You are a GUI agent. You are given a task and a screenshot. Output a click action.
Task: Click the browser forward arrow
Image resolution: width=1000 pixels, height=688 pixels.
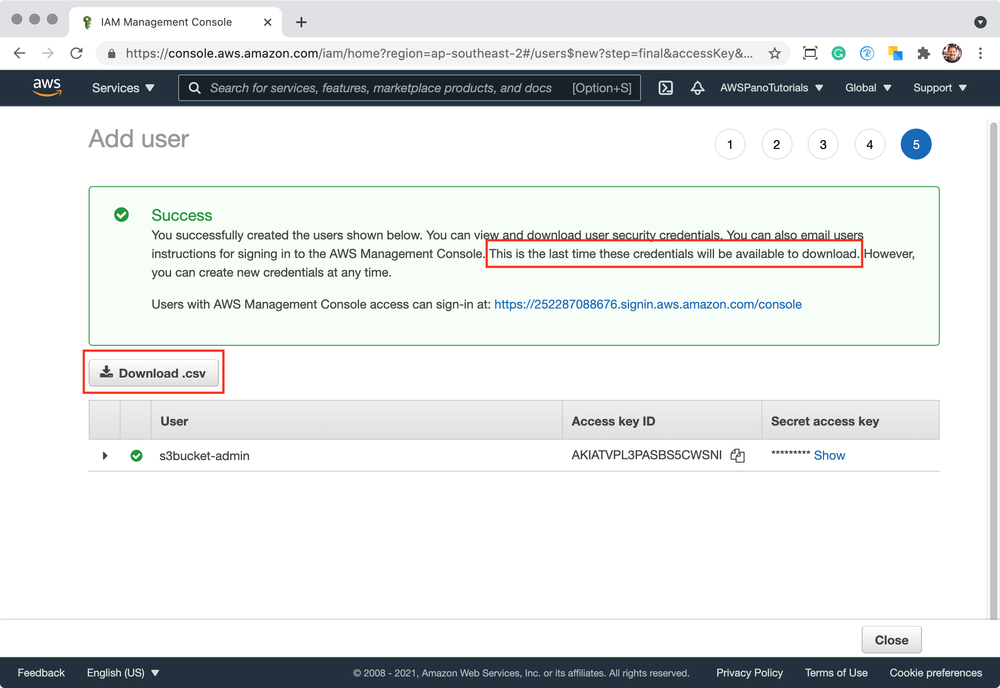click(48, 54)
